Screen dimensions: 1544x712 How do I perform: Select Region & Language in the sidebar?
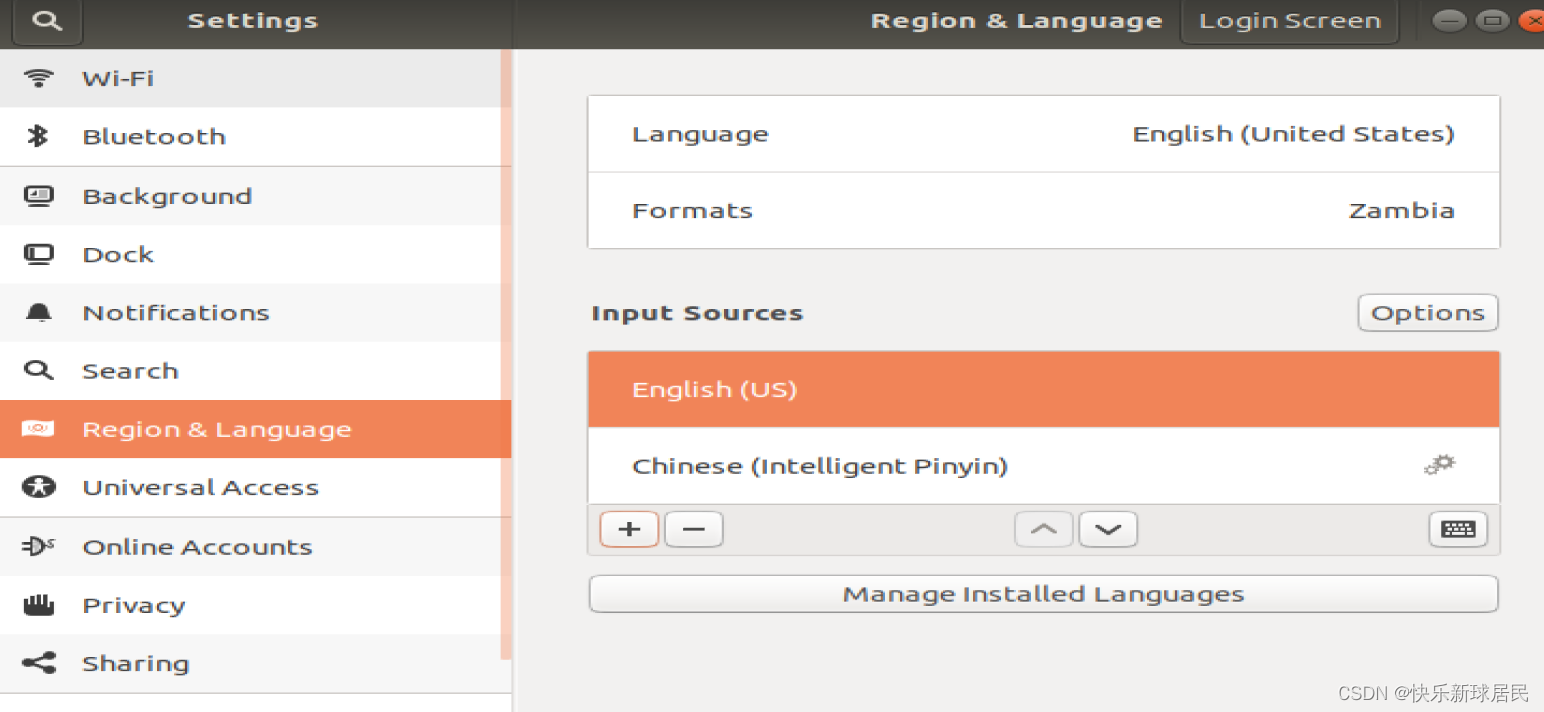tap(216, 429)
